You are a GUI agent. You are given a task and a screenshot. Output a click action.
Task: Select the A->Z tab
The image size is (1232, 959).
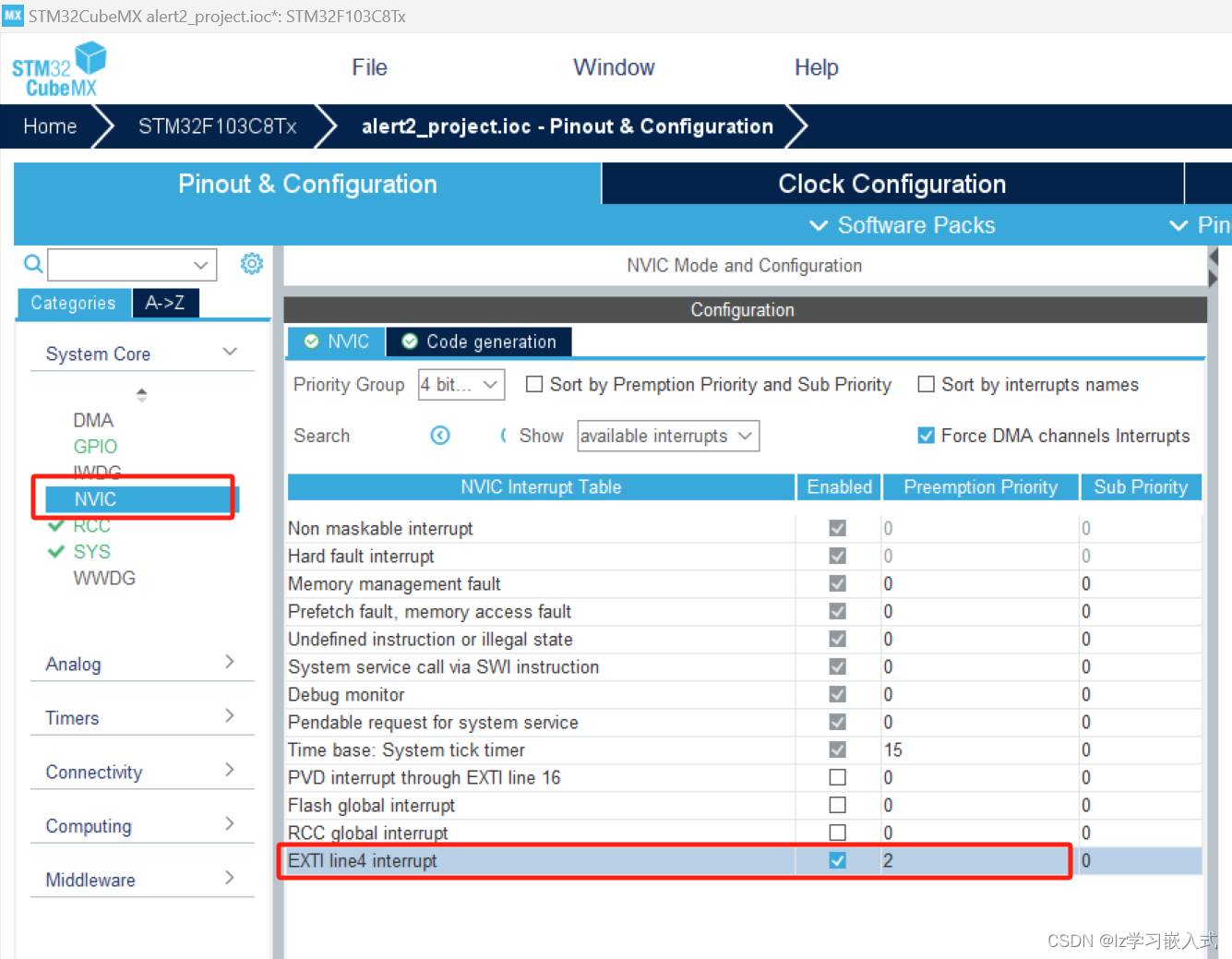coord(165,303)
